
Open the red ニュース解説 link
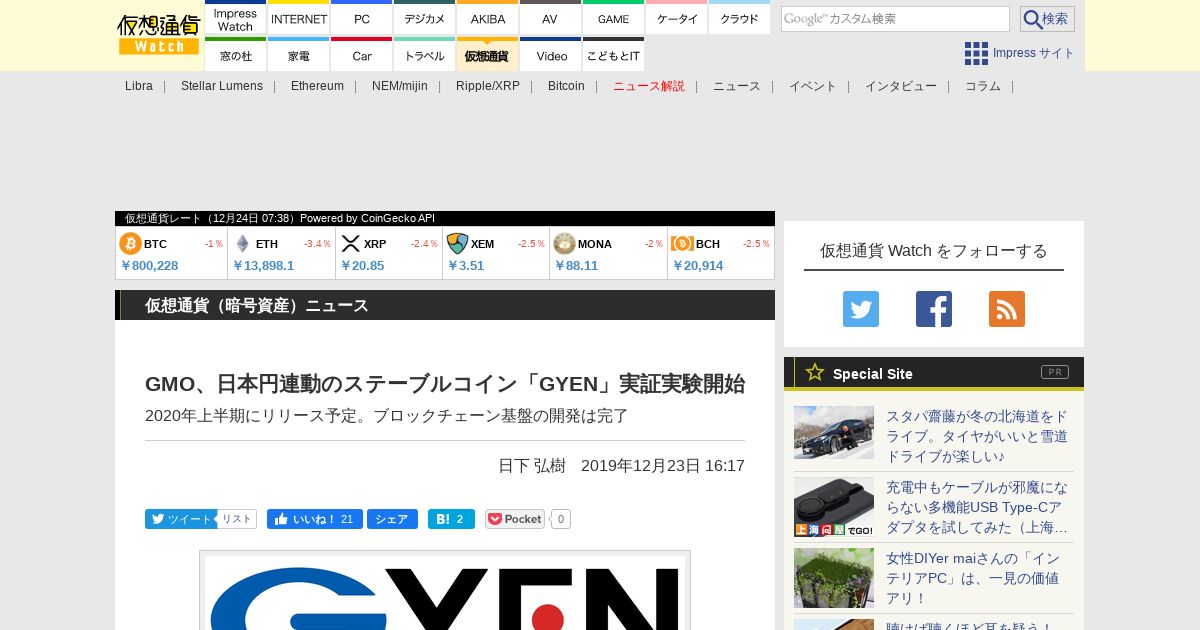[649, 86]
